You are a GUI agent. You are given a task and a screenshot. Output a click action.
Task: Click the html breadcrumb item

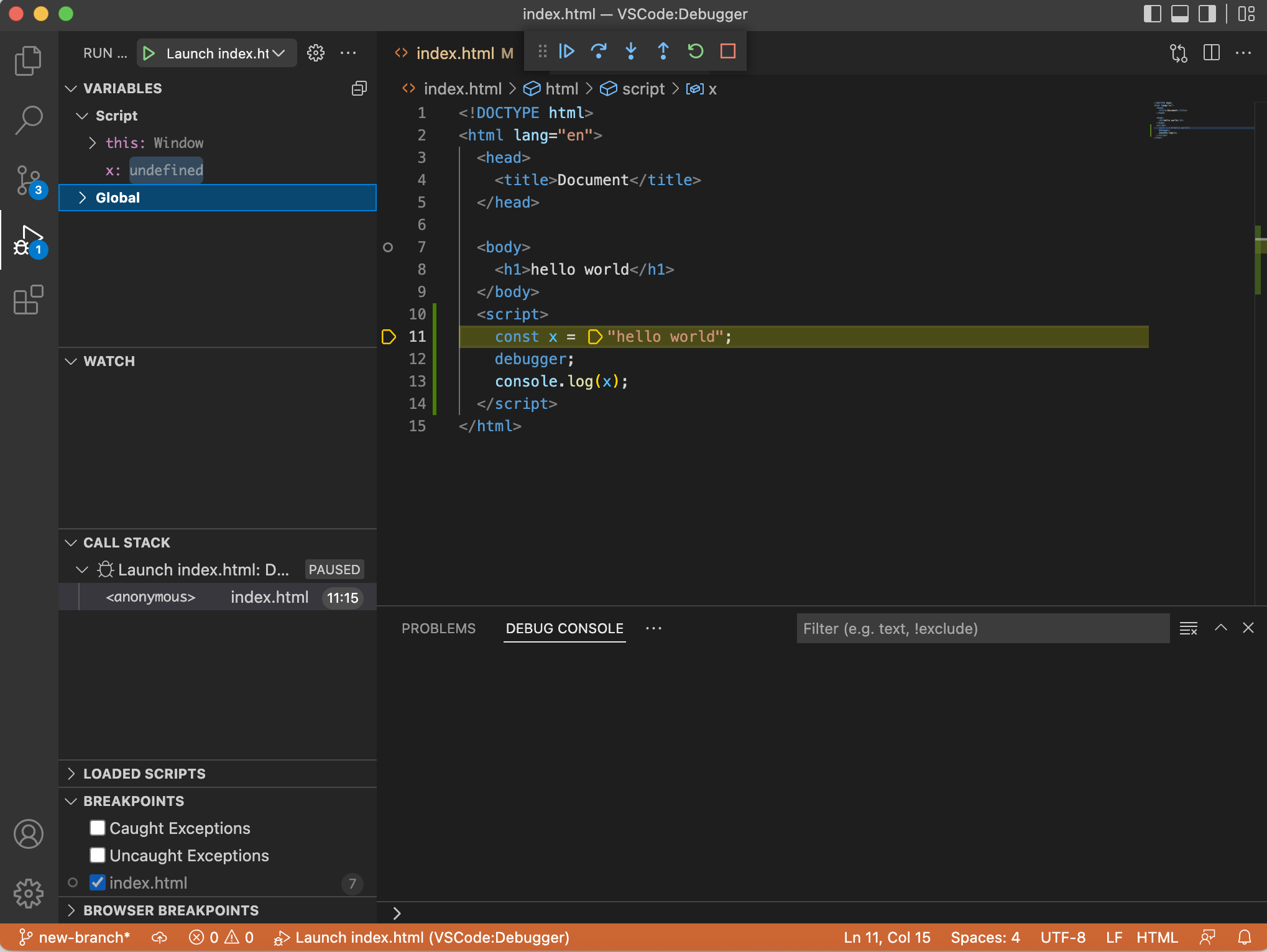[x=551, y=89]
